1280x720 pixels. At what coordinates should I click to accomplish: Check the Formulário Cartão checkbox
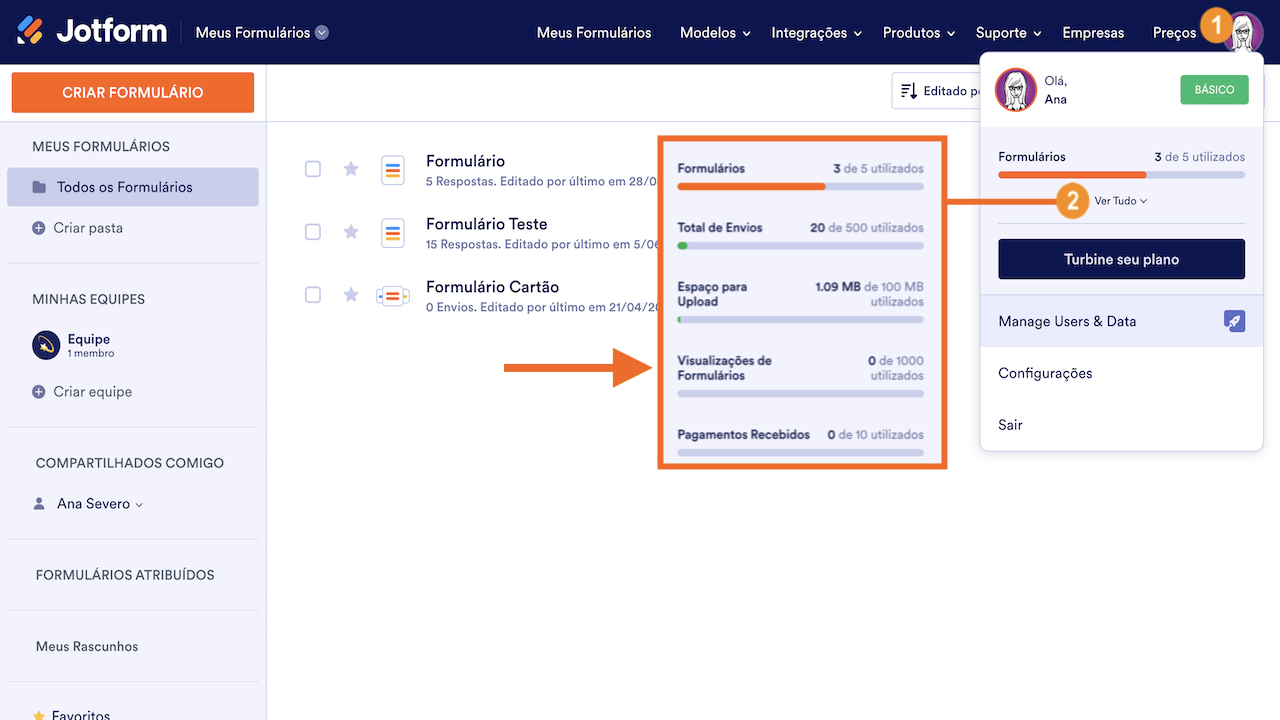point(313,295)
